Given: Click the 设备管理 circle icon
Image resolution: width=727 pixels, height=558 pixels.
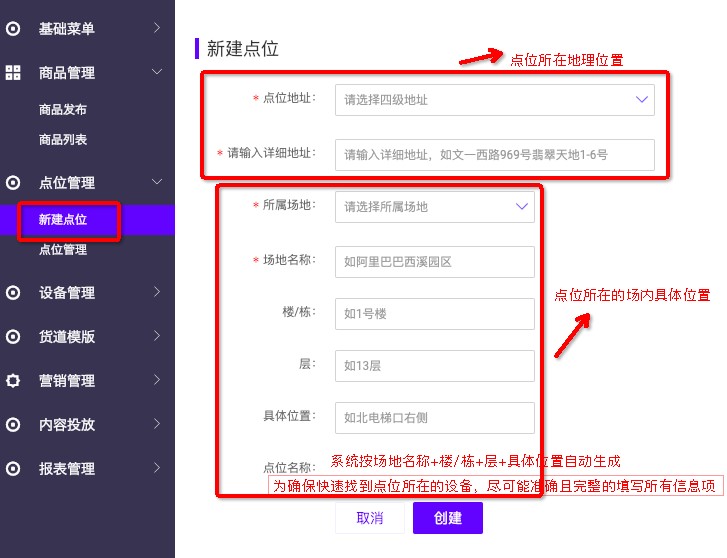Looking at the screenshot, I should click(13, 293).
